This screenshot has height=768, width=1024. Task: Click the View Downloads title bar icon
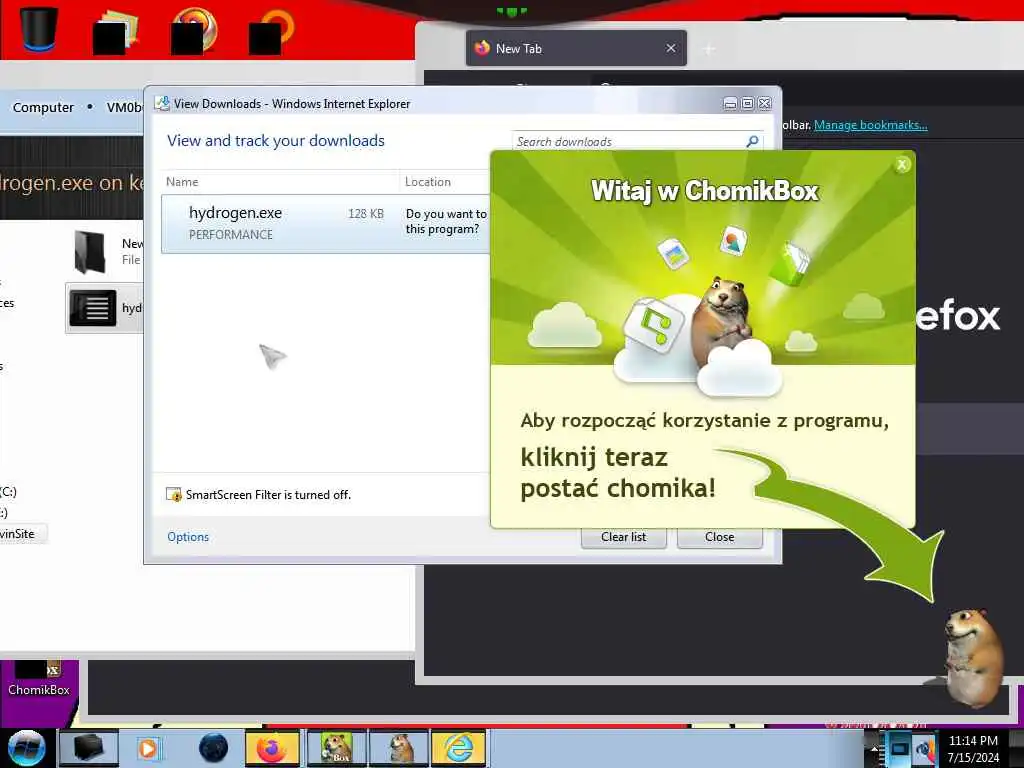click(162, 103)
